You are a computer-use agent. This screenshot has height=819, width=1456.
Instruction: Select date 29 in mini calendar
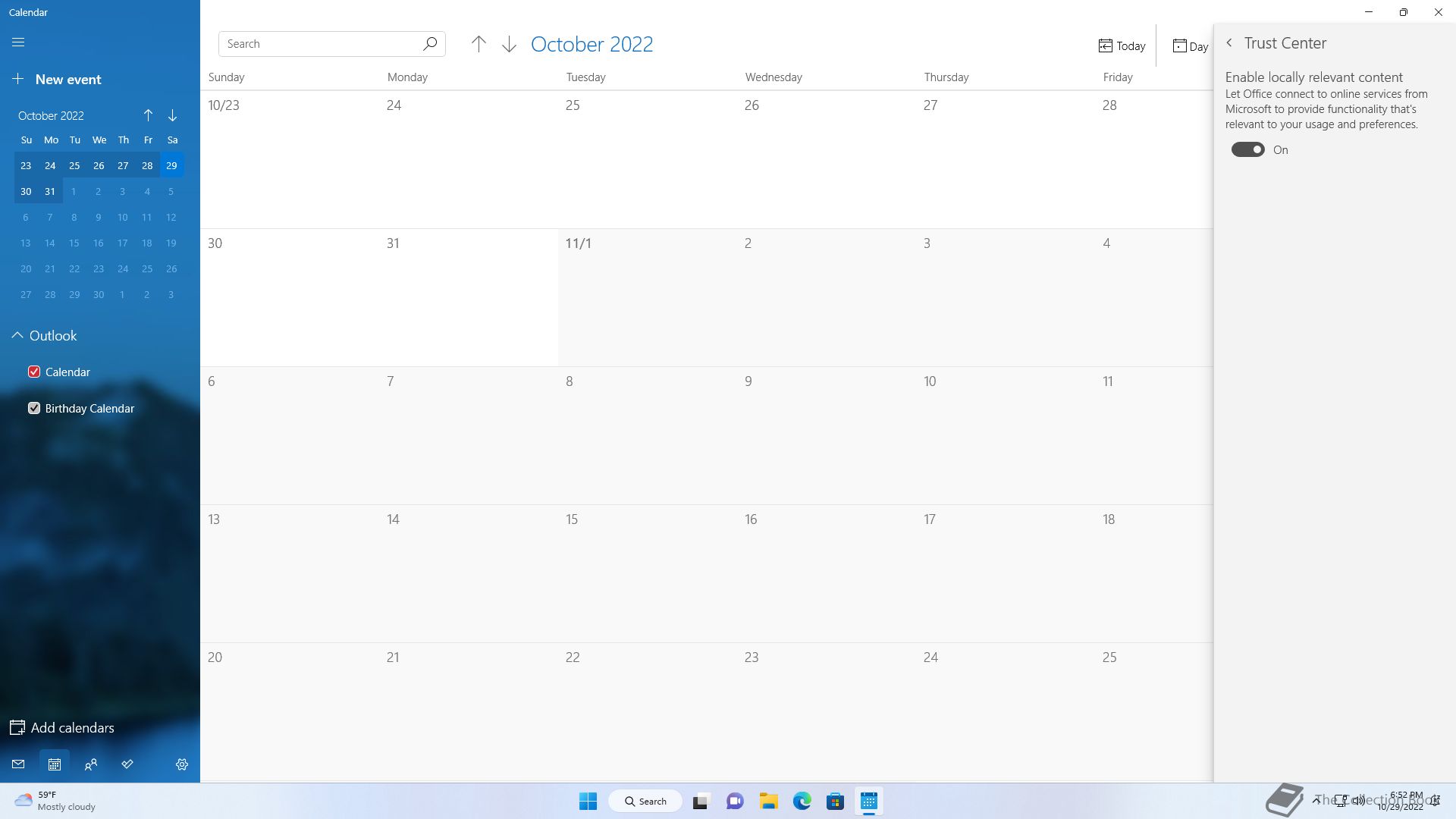(x=171, y=165)
